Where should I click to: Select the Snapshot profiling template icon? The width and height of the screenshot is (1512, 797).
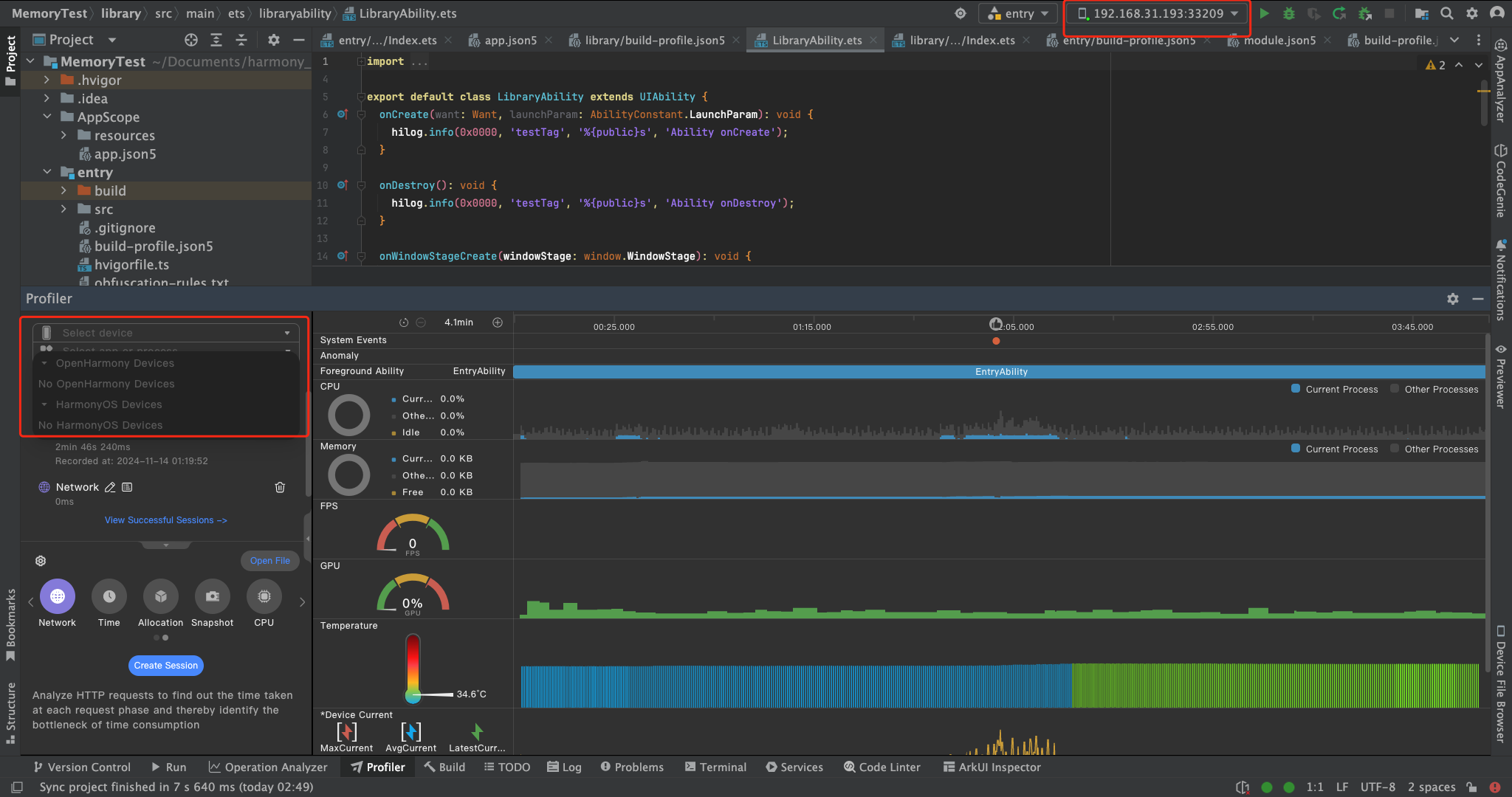(213, 596)
